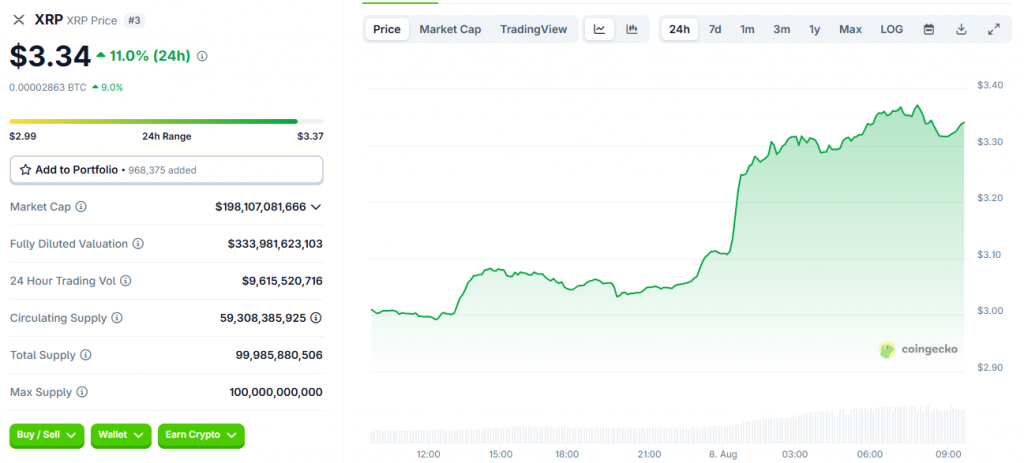Click the $2.99 range low value
The width and height of the screenshot is (1024, 463).
tap(23, 136)
